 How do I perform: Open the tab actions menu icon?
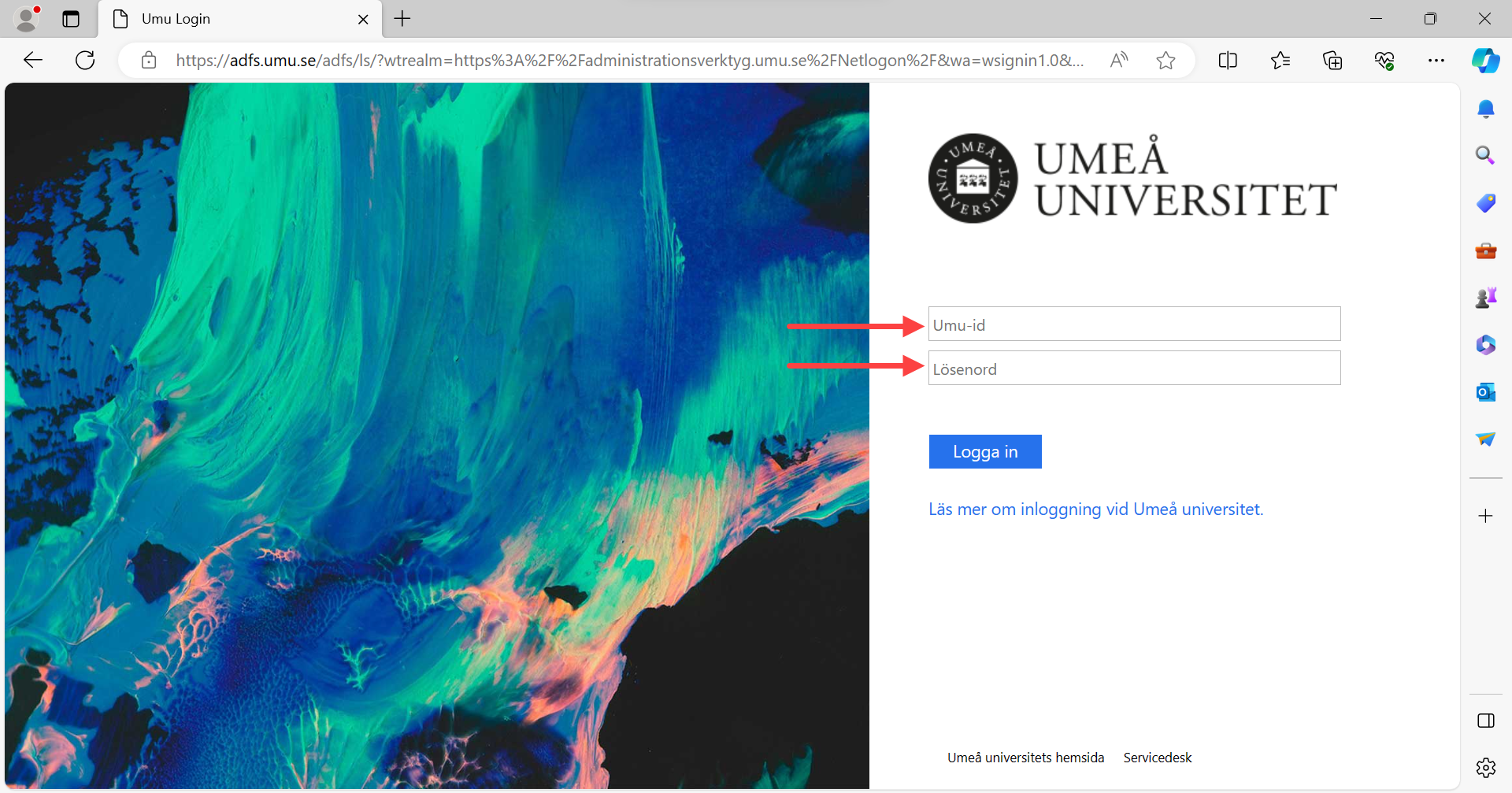coord(71,19)
